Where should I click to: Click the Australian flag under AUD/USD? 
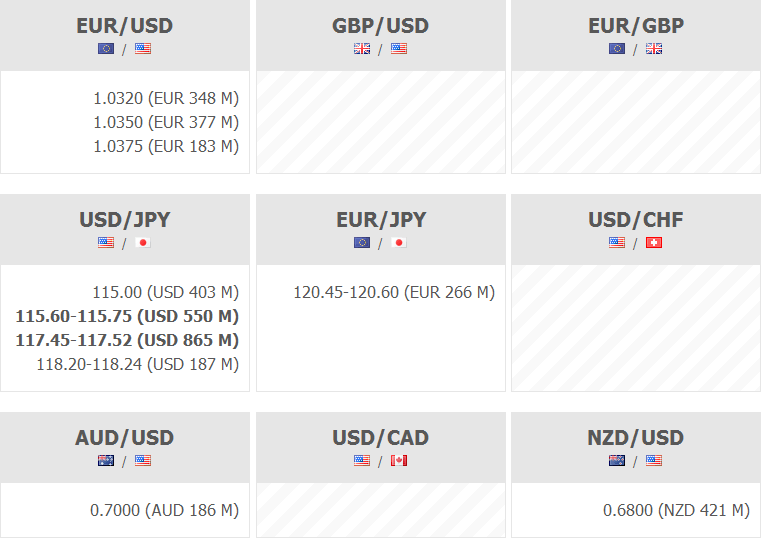[x=106, y=460]
